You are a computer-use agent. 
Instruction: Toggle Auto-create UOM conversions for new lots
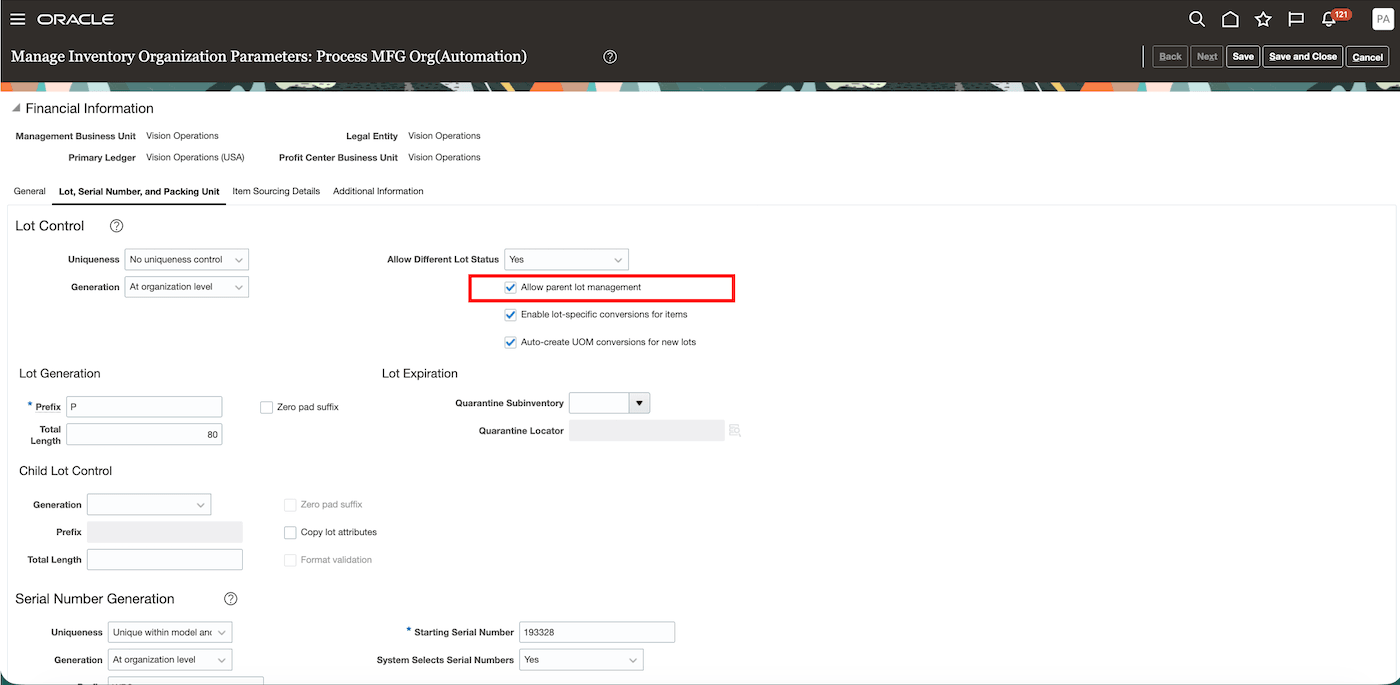point(511,342)
